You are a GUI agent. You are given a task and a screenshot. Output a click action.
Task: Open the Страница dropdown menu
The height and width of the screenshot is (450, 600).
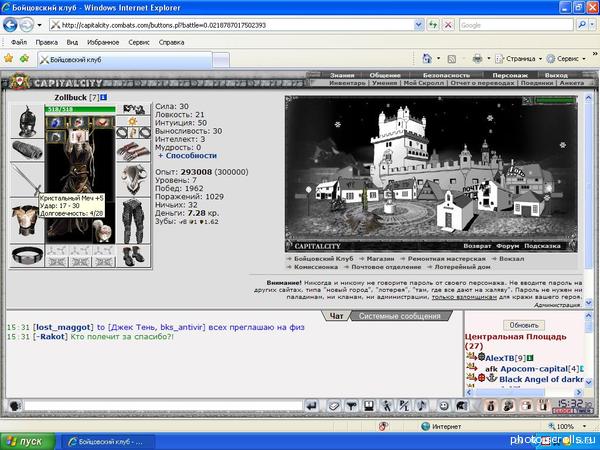519,59
